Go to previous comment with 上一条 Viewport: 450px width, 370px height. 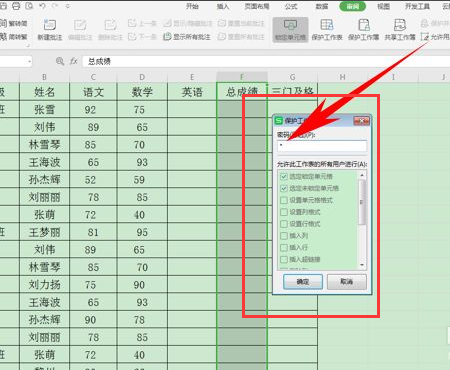[x=142, y=23]
